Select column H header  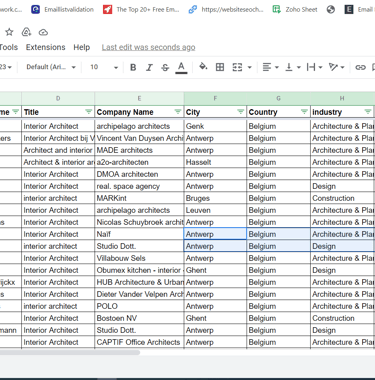[x=342, y=98]
